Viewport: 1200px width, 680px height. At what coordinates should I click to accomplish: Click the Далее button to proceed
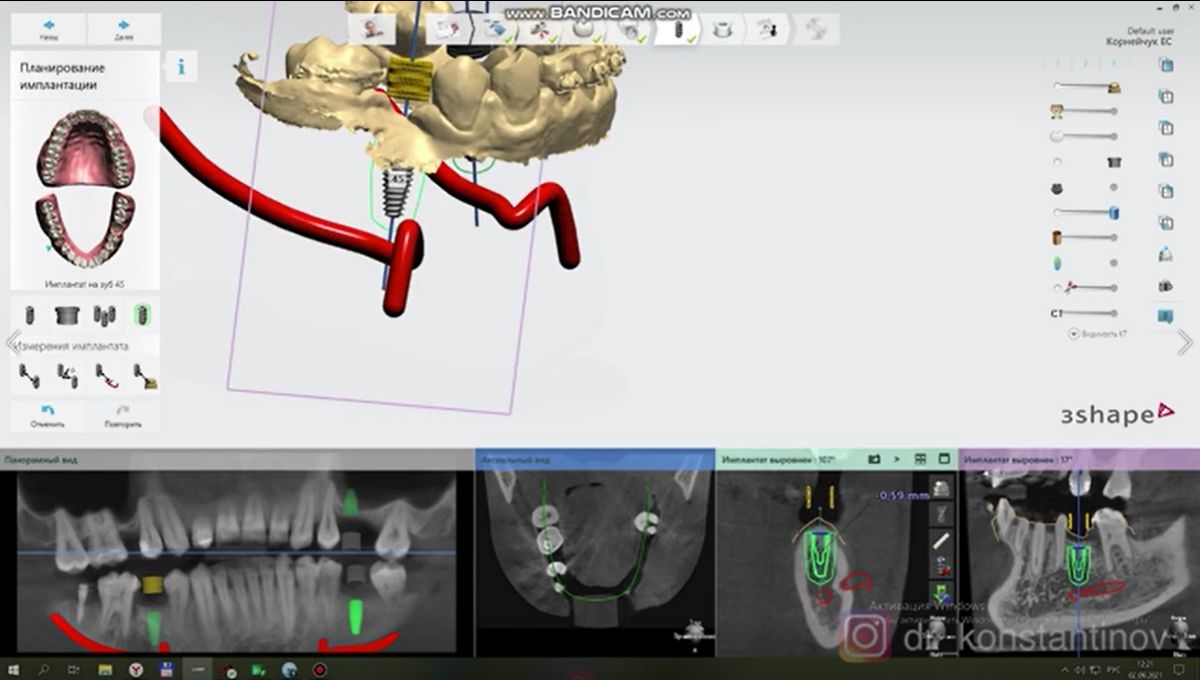pos(122,27)
